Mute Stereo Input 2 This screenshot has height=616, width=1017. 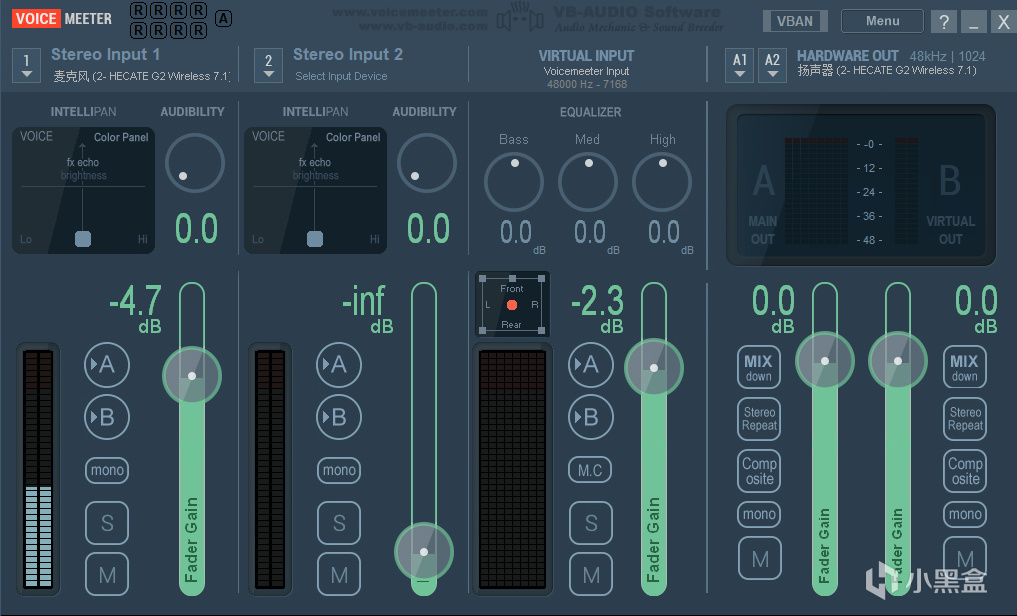(x=339, y=575)
